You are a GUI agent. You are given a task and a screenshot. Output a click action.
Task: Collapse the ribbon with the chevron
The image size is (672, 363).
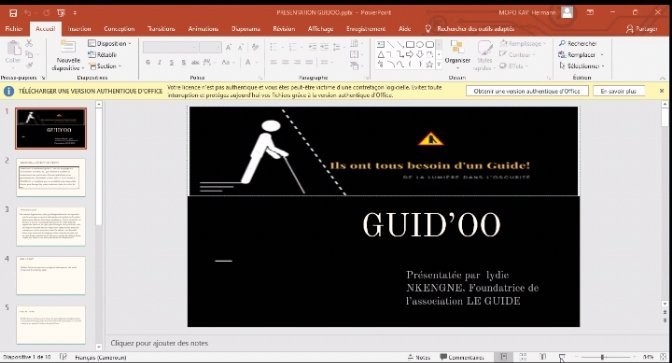tap(663, 78)
